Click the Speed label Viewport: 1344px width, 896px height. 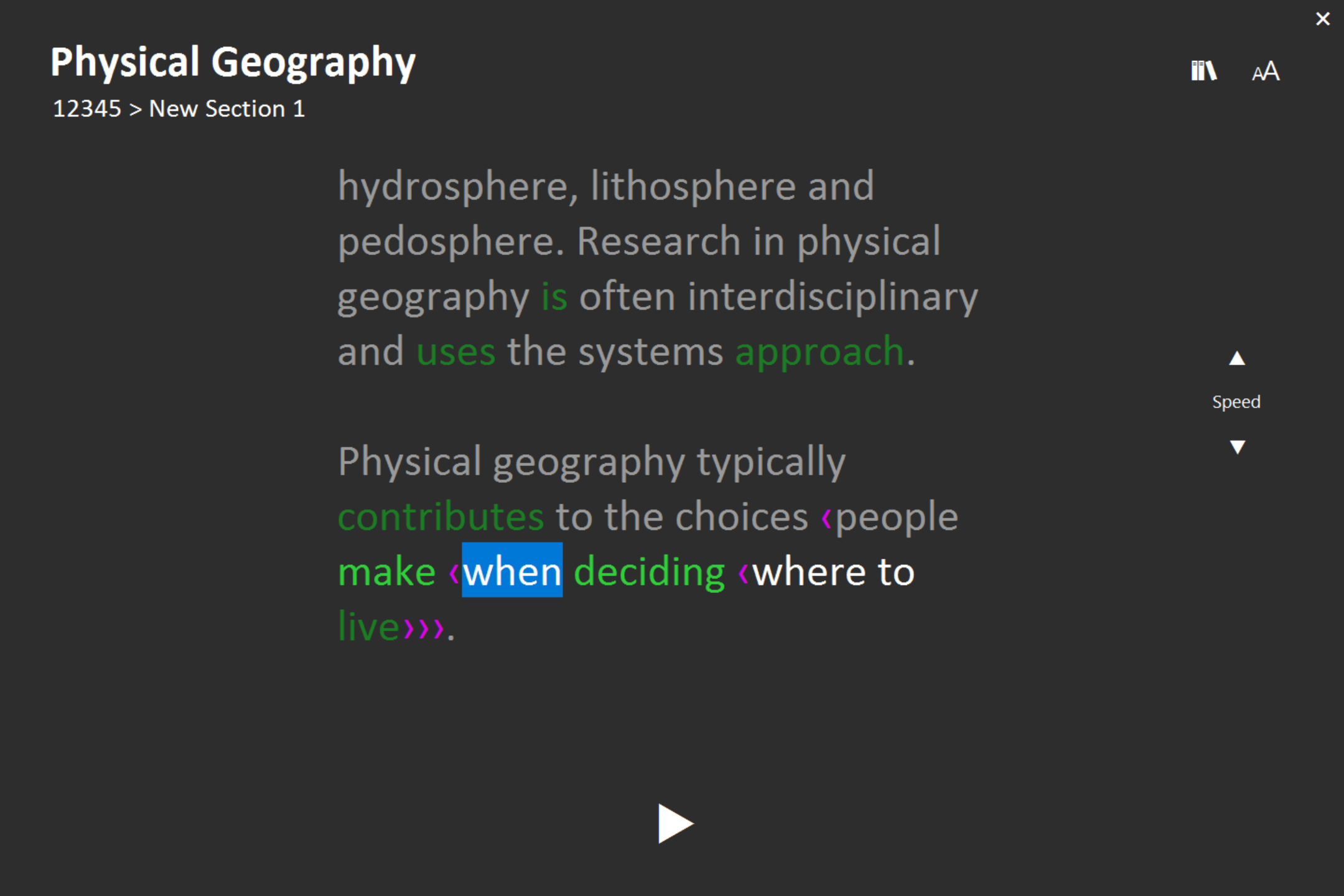pyautogui.click(x=1236, y=401)
